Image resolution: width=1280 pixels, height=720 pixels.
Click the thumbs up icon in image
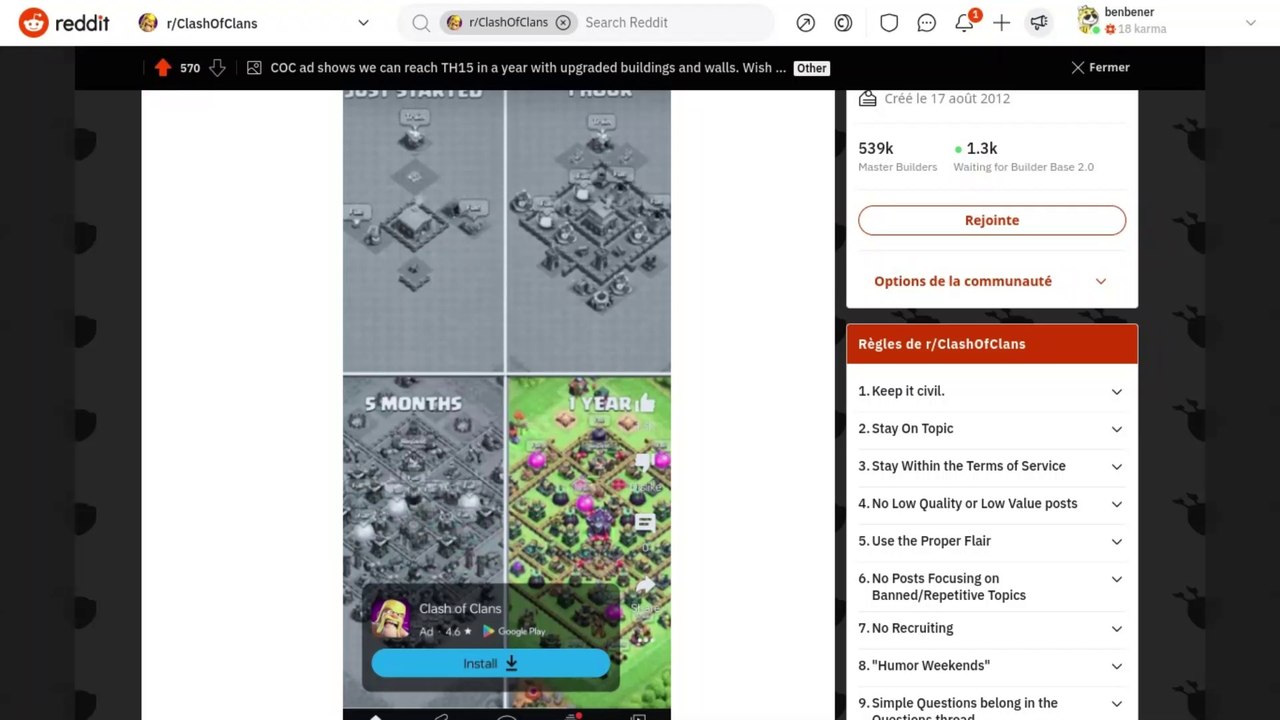coord(645,403)
